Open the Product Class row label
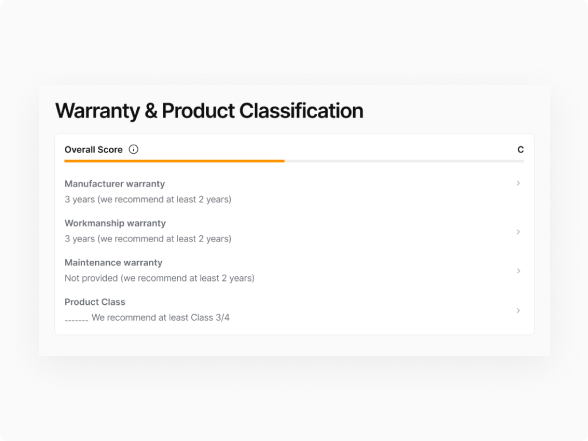 tap(95, 302)
